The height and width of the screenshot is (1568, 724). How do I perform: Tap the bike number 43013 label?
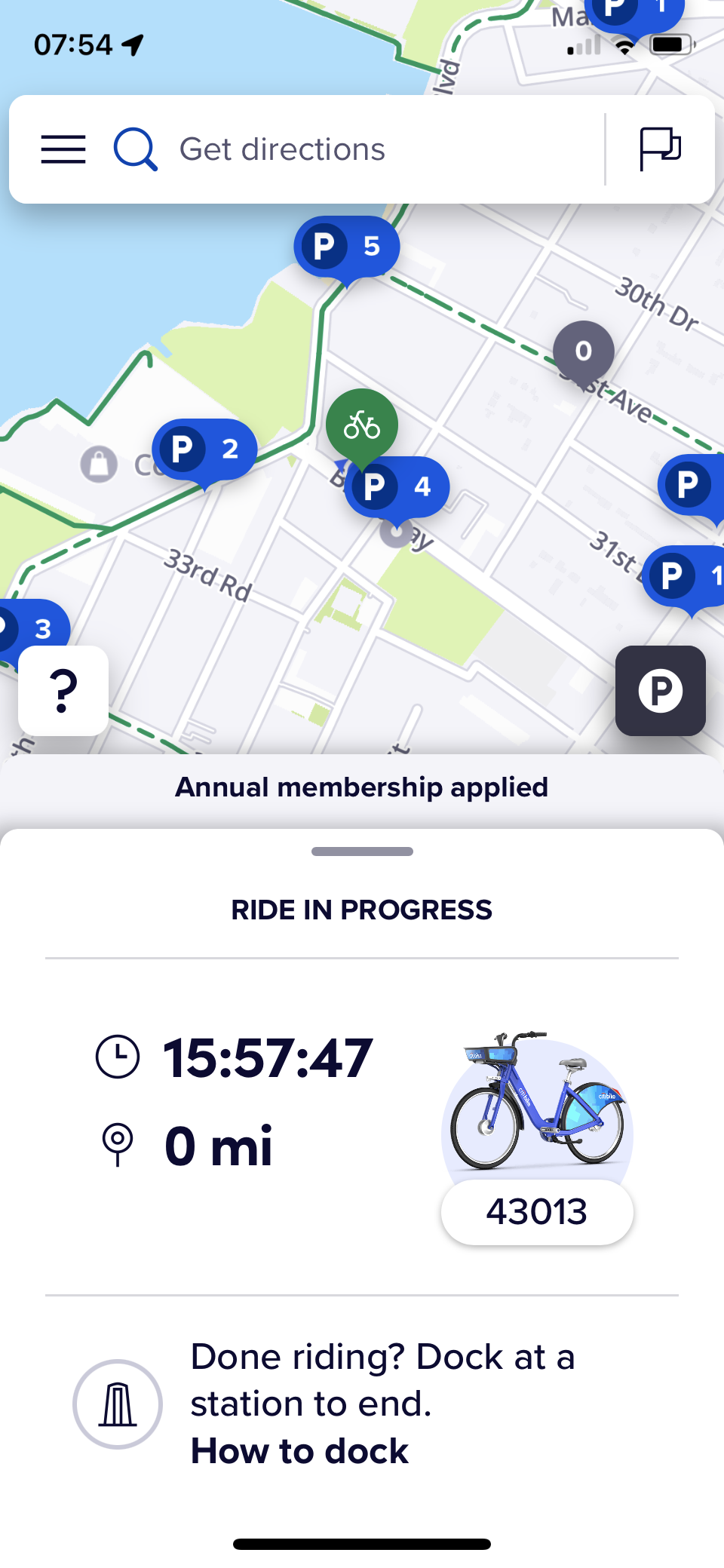[x=537, y=1212]
